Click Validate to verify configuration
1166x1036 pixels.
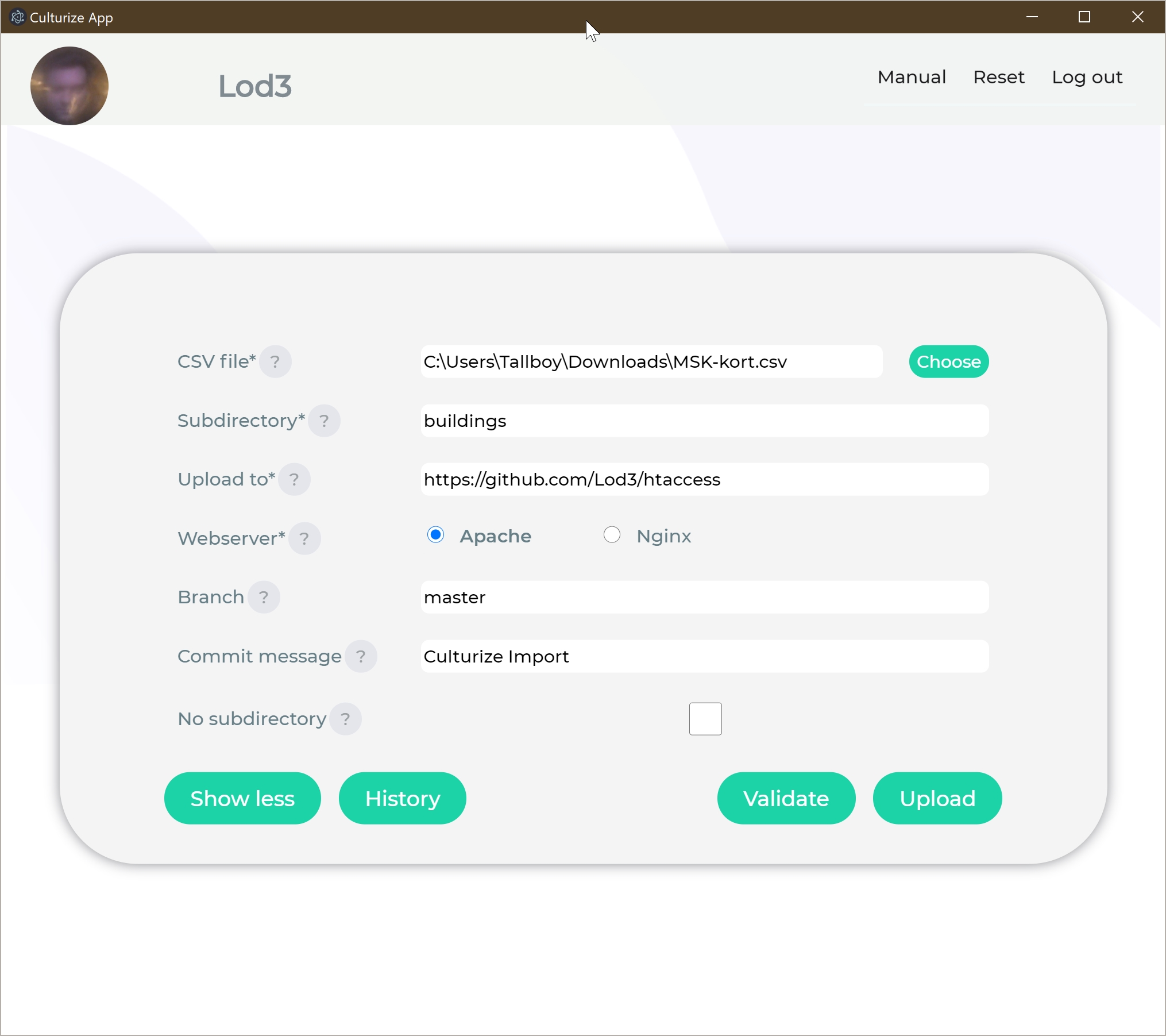786,797
